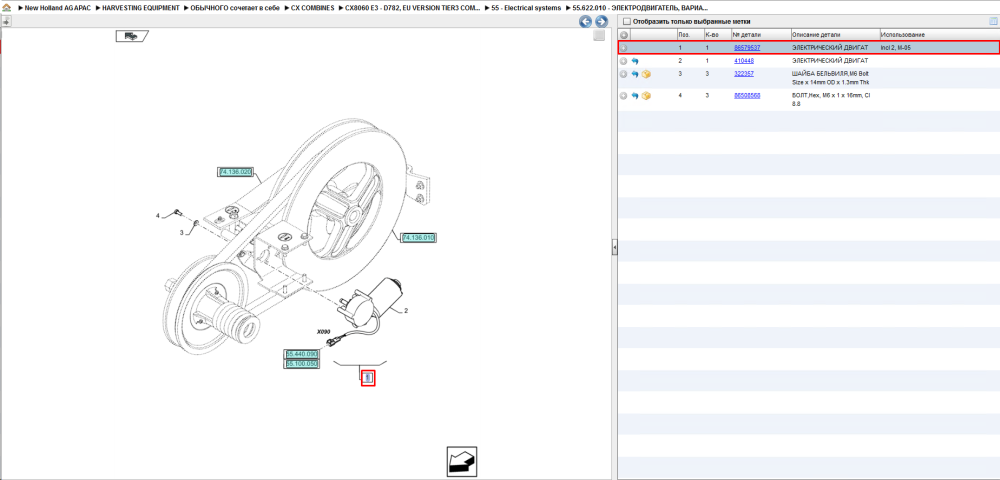This screenshot has width=1000, height=480.
Task: Open the New Holland AG APAC breadcrumb
Action: click(x=57, y=8)
